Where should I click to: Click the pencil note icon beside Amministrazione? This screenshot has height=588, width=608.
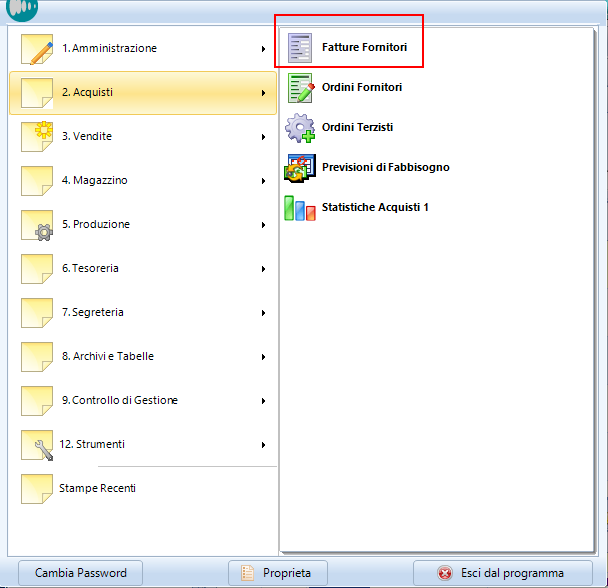pyautogui.click(x=37, y=49)
